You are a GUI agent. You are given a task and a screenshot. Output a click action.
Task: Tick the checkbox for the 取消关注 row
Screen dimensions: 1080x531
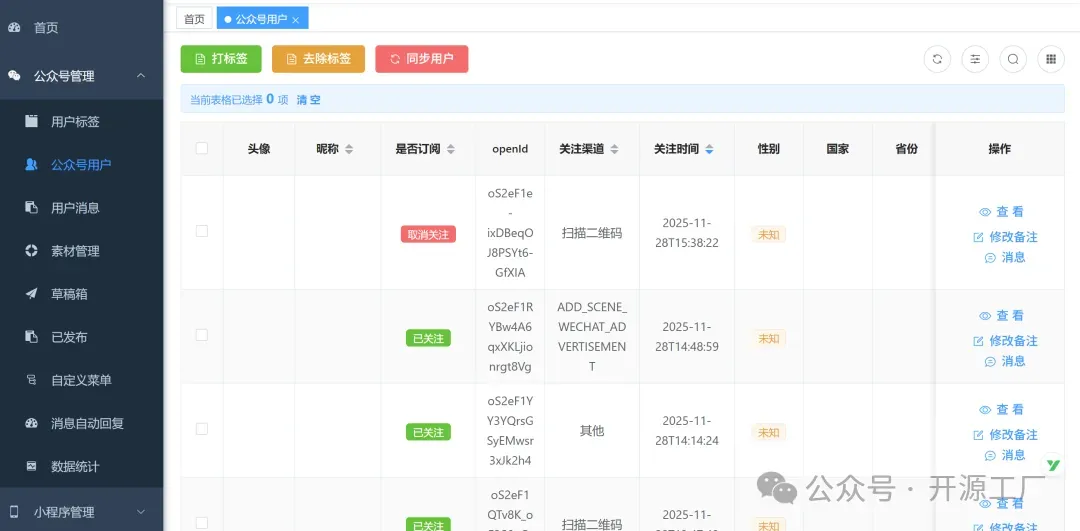202,231
